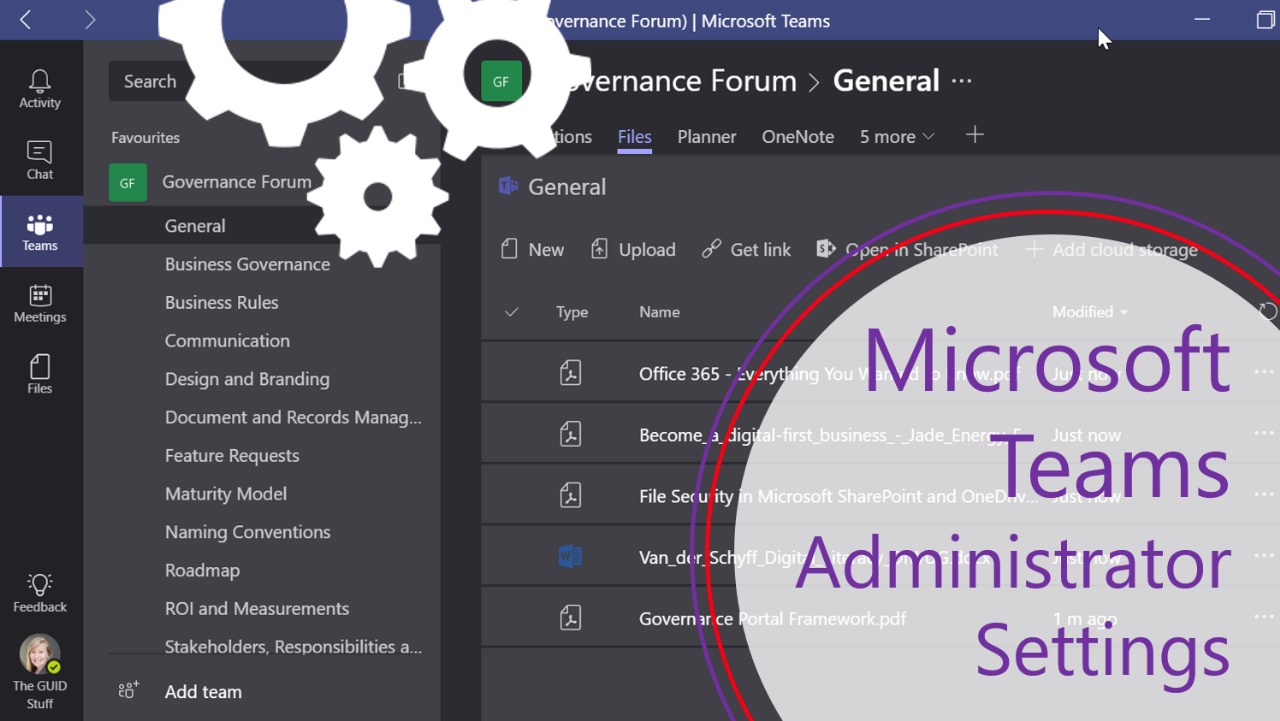Viewport: 1280px width, 721px height.
Task: Toggle the select all files checkmark
Action: [512, 312]
